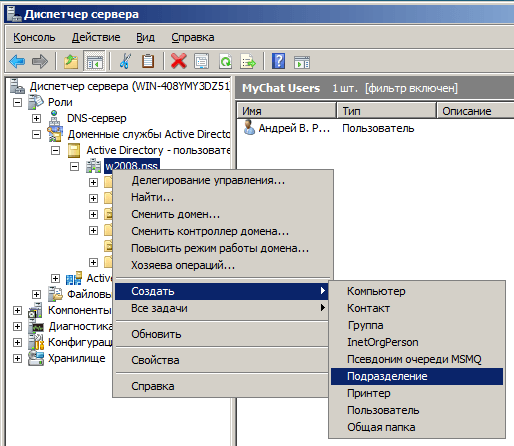Click the Properties toolbar icon
This screenshot has height=446, width=514.
pyautogui.click(x=202, y=61)
